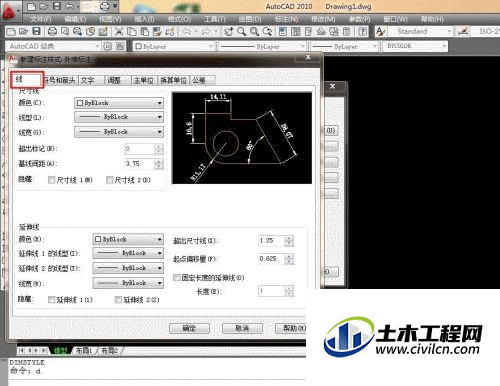Toggle suppress 延伸线 2 checkbox
This screenshot has width=500, height=386.
118,300
